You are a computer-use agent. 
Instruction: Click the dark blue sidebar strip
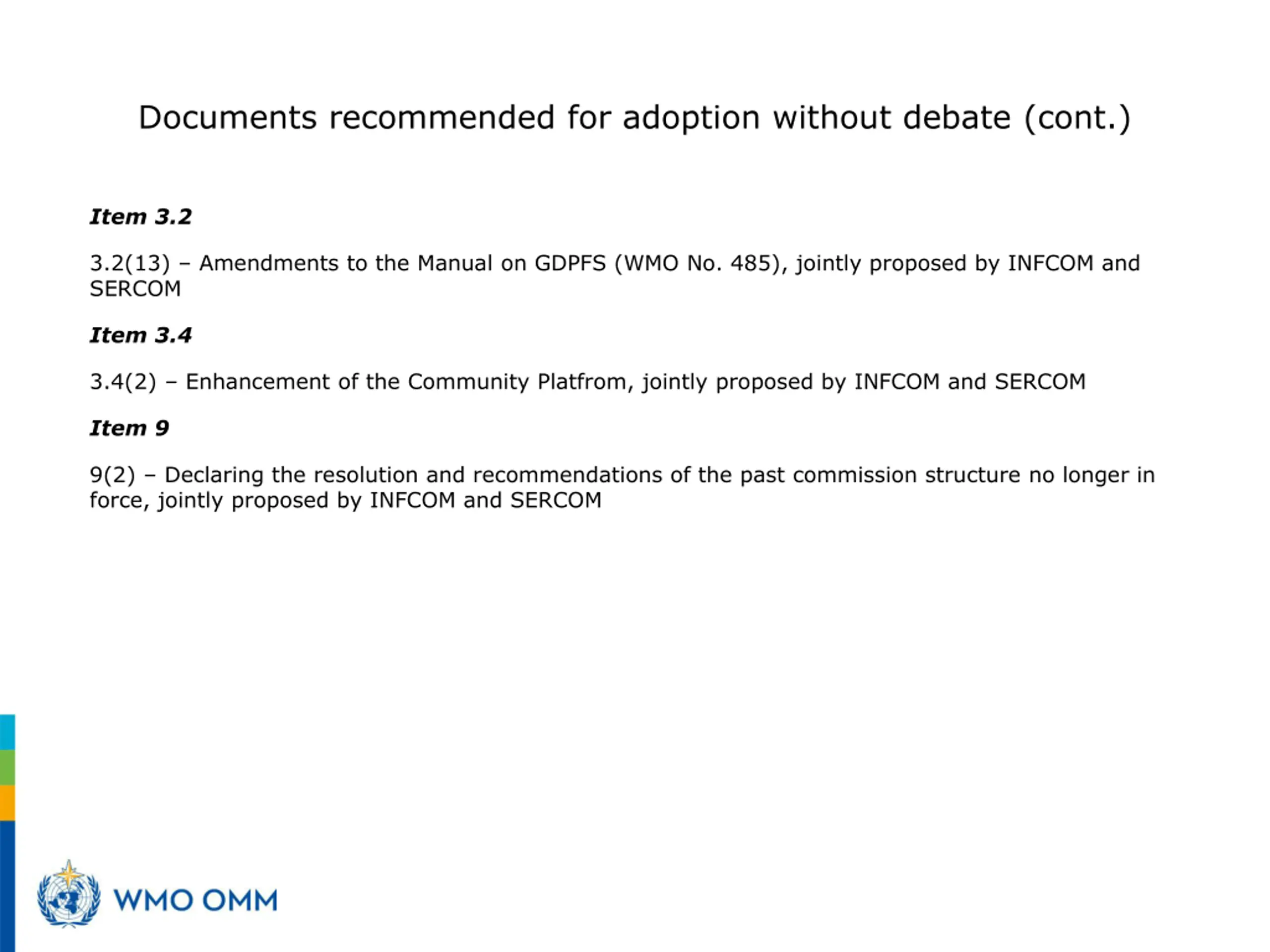pyautogui.click(x=7, y=884)
